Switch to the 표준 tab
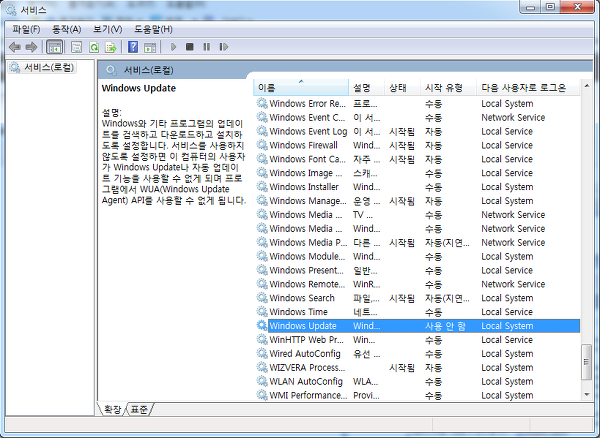600x438 pixels. tap(139, 409)
